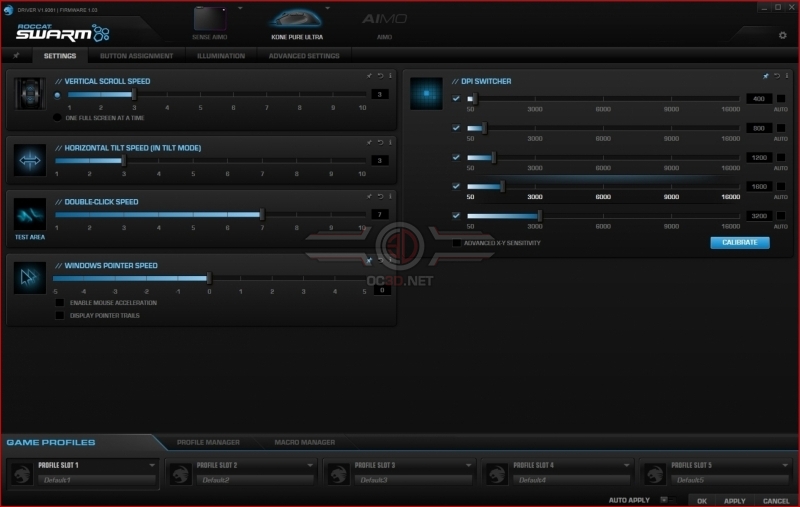The image size is (800, 507).
Task: Open the settings gear icon
Action: pyautogui.click(x=782, y=35)
